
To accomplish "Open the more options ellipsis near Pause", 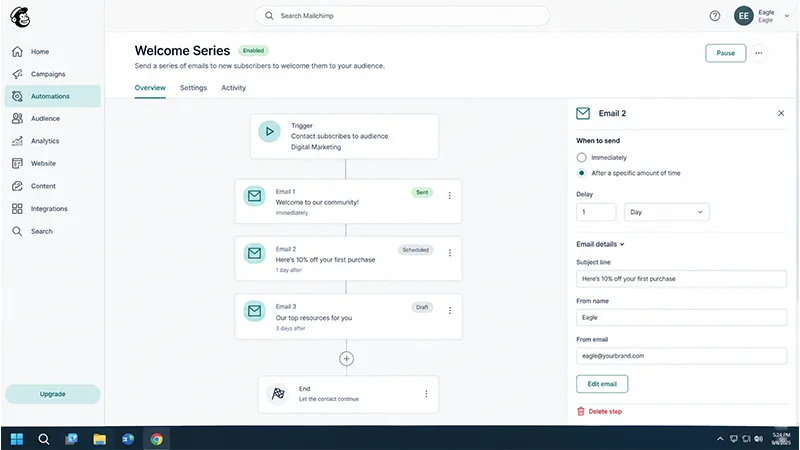I will (x=759, y=53).
